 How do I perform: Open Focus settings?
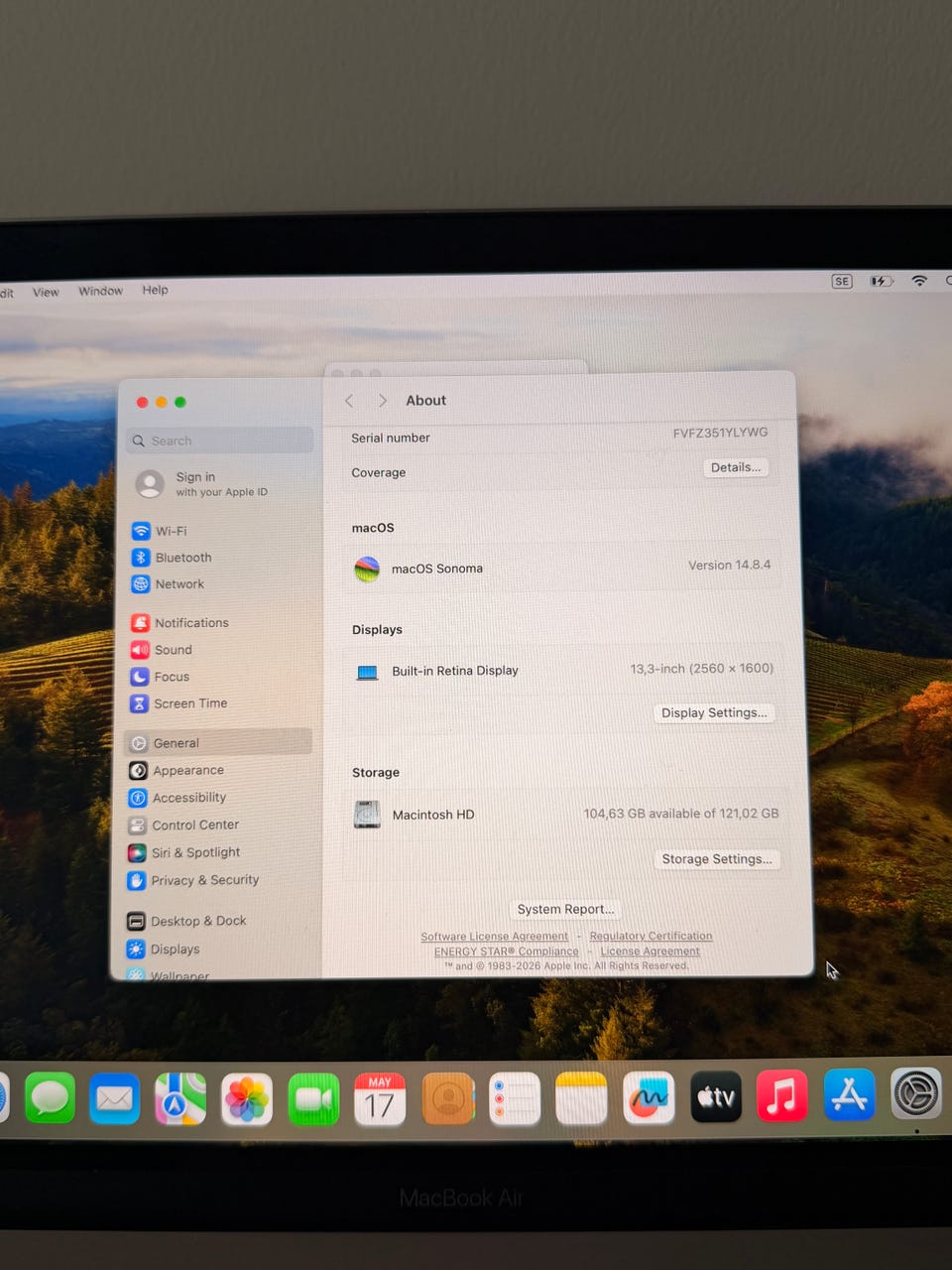coord(160,677)
